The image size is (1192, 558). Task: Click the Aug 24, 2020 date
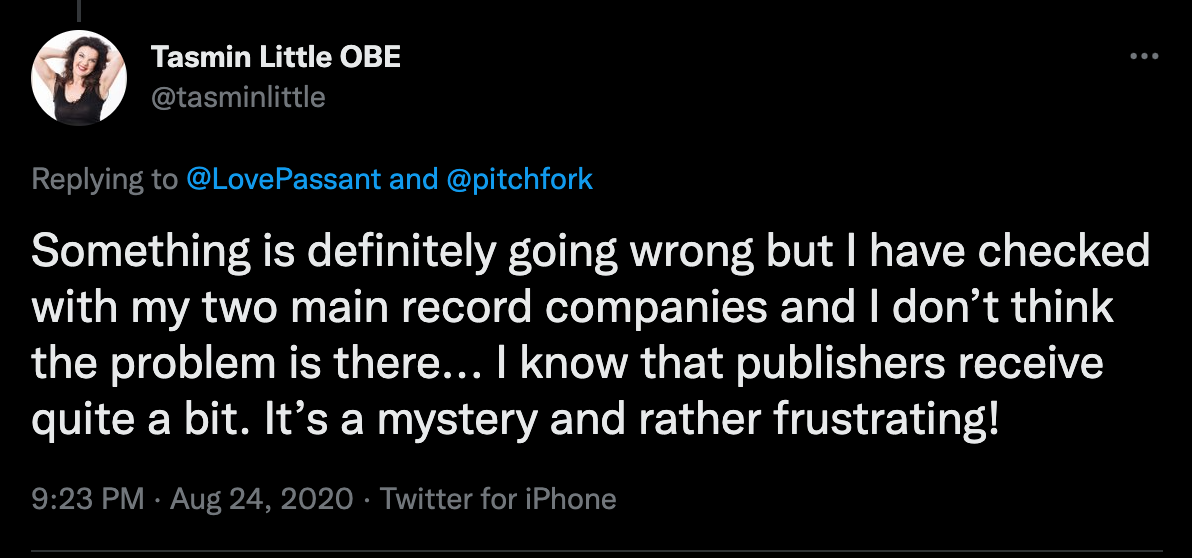(x=262, y=499)
